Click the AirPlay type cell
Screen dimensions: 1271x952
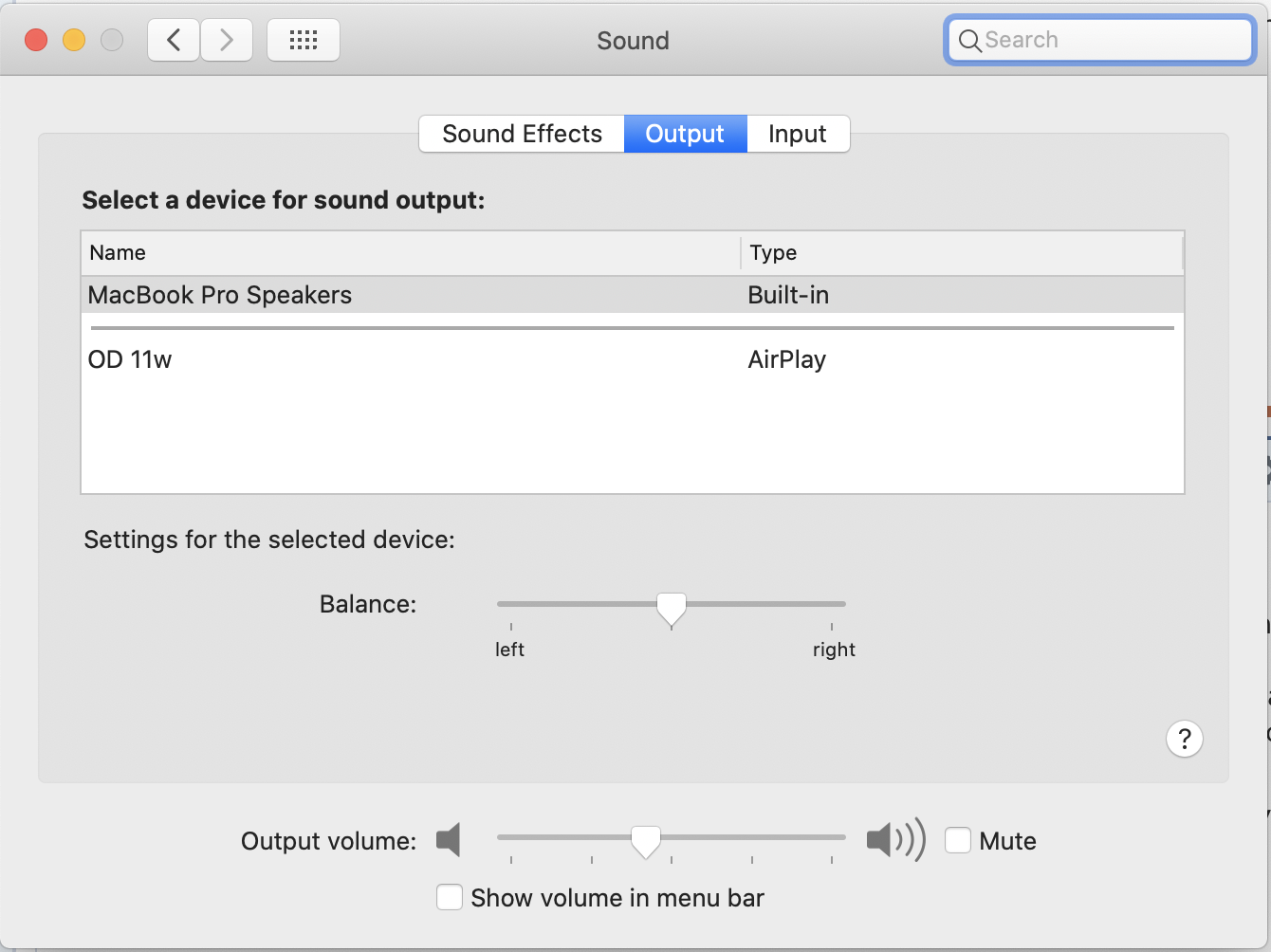click(x=786, y=359)
